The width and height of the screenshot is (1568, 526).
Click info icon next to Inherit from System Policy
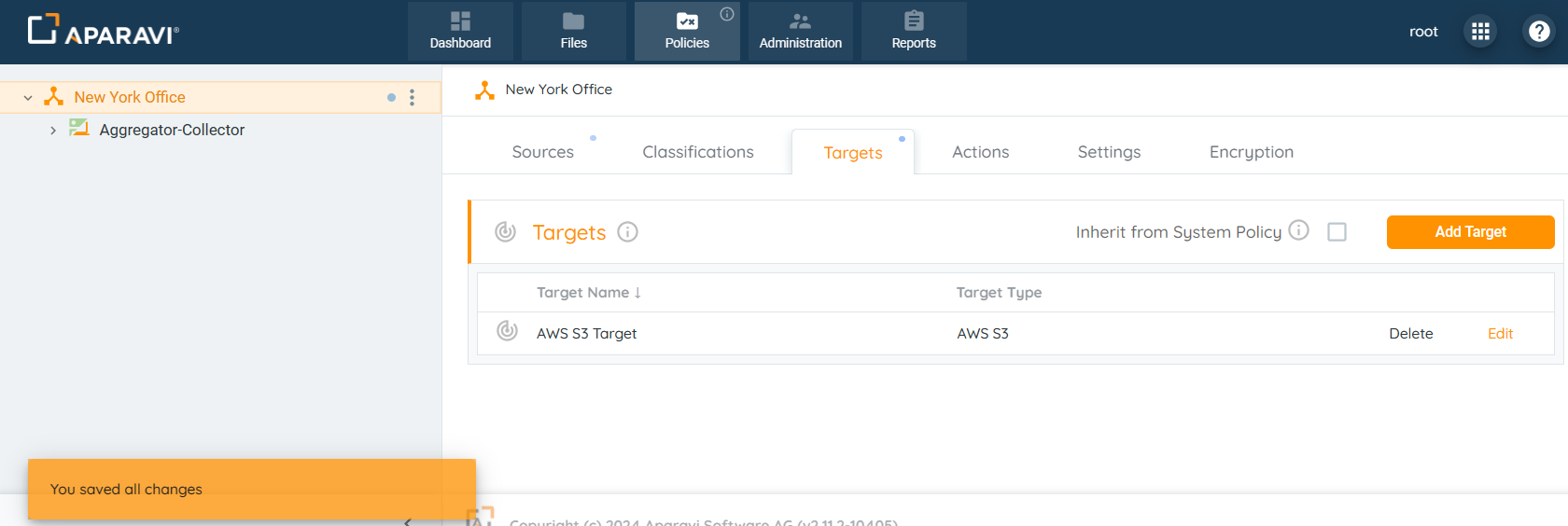coord(1298,230)
